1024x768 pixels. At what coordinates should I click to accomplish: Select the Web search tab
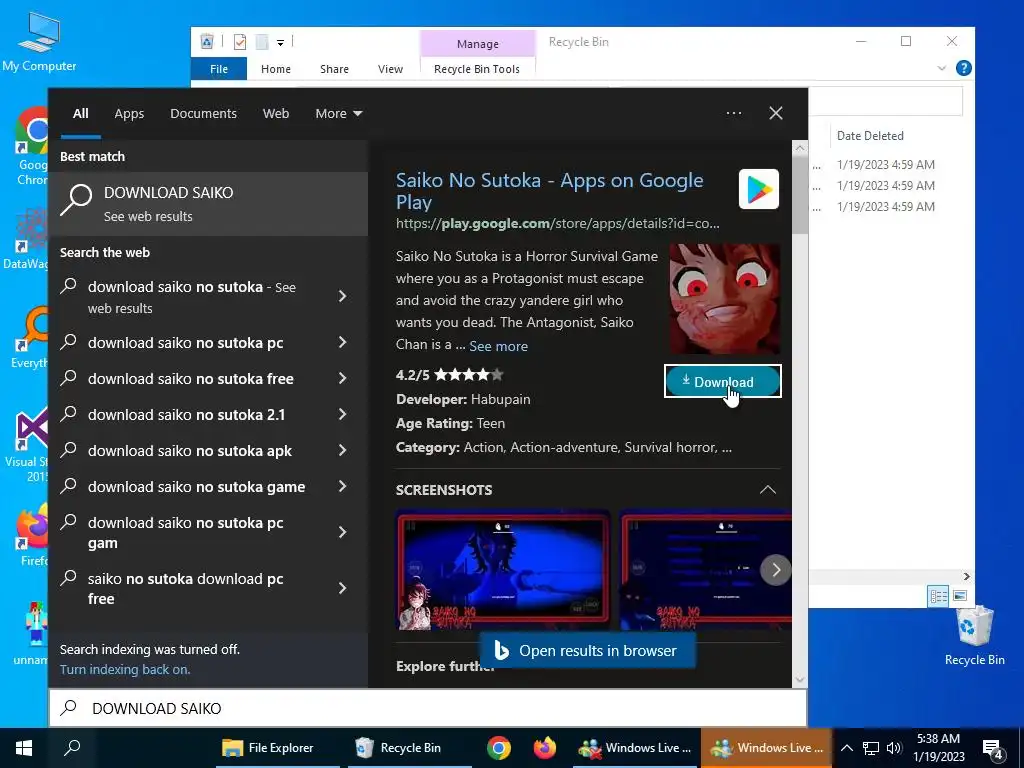click(276, 114)
